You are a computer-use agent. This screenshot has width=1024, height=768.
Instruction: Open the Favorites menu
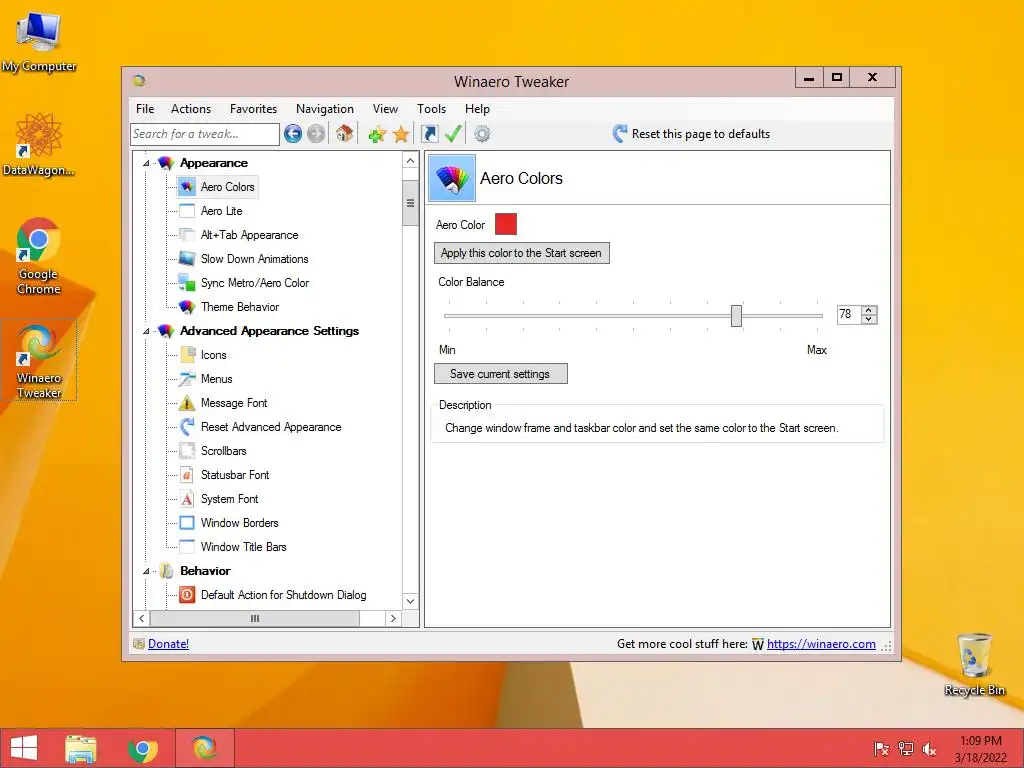253,109
